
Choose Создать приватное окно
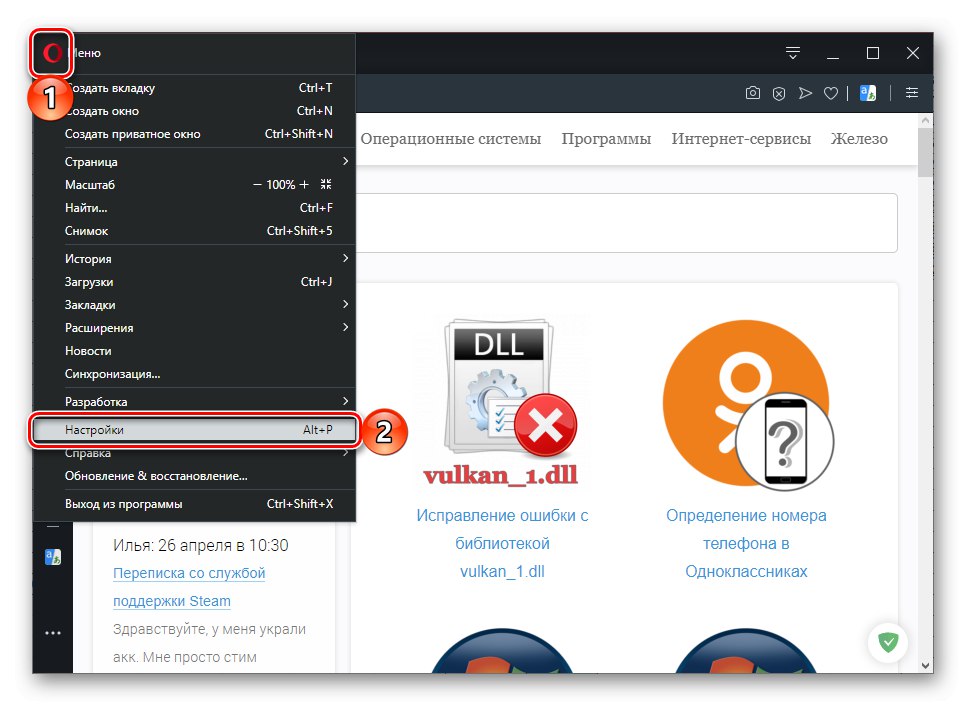pyautogui.click(x=194, y=134)
